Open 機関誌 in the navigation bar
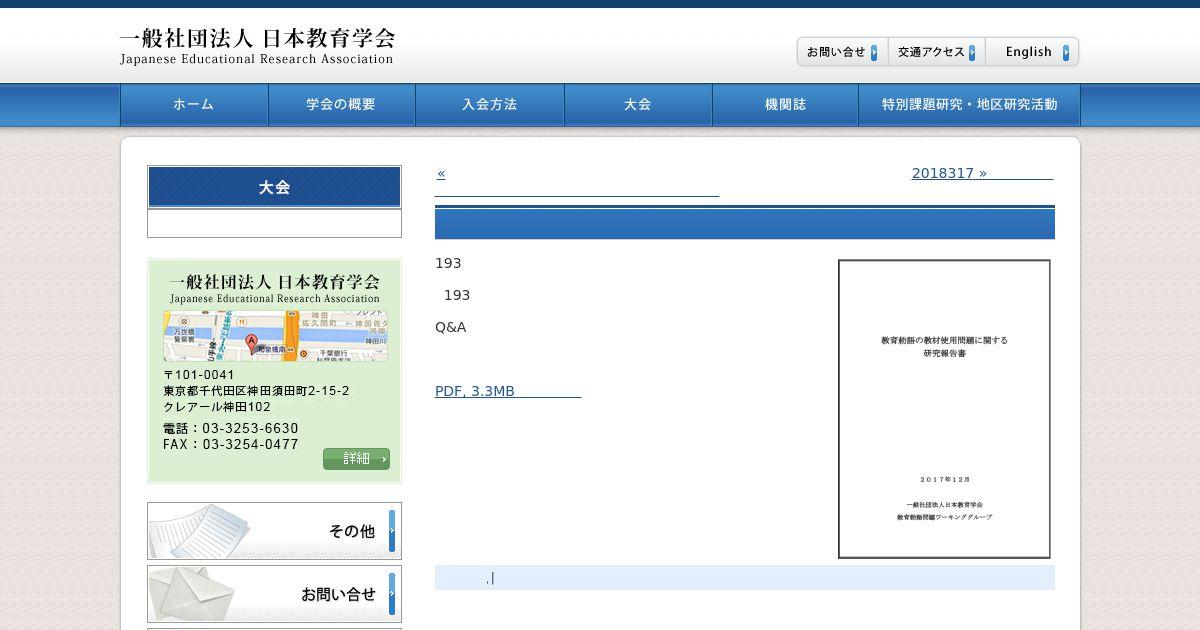Screen dimensions: 1200x630 point(785,105)
